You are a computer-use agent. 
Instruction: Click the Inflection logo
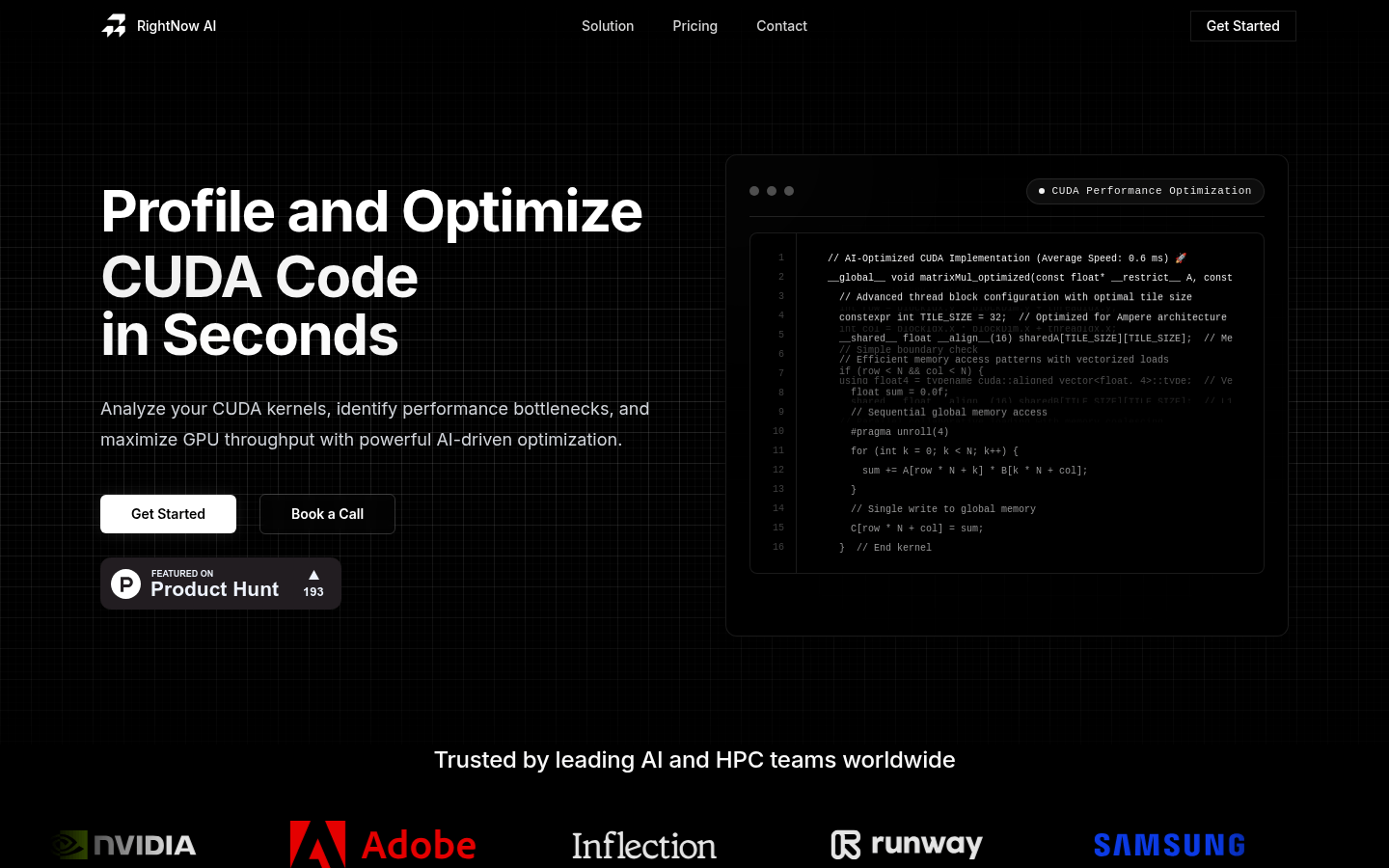pos(643,846)
